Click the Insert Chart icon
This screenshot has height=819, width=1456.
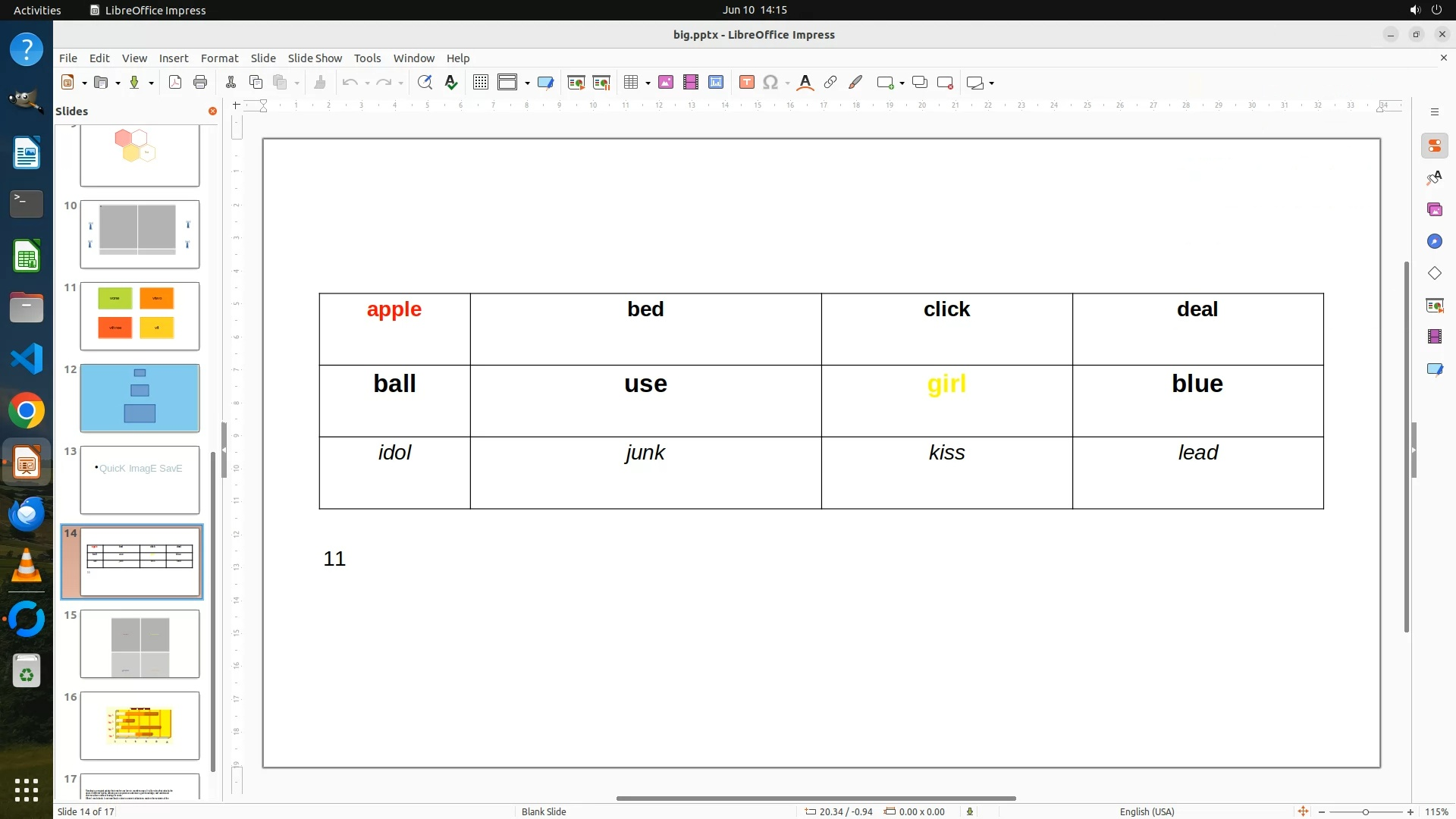[716, 83]
